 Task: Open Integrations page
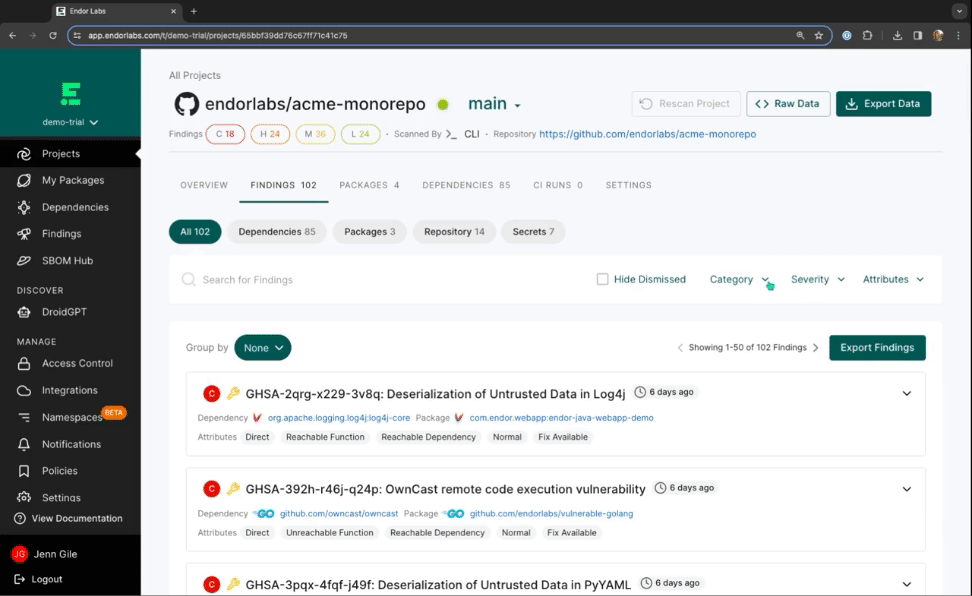[69, 390]
